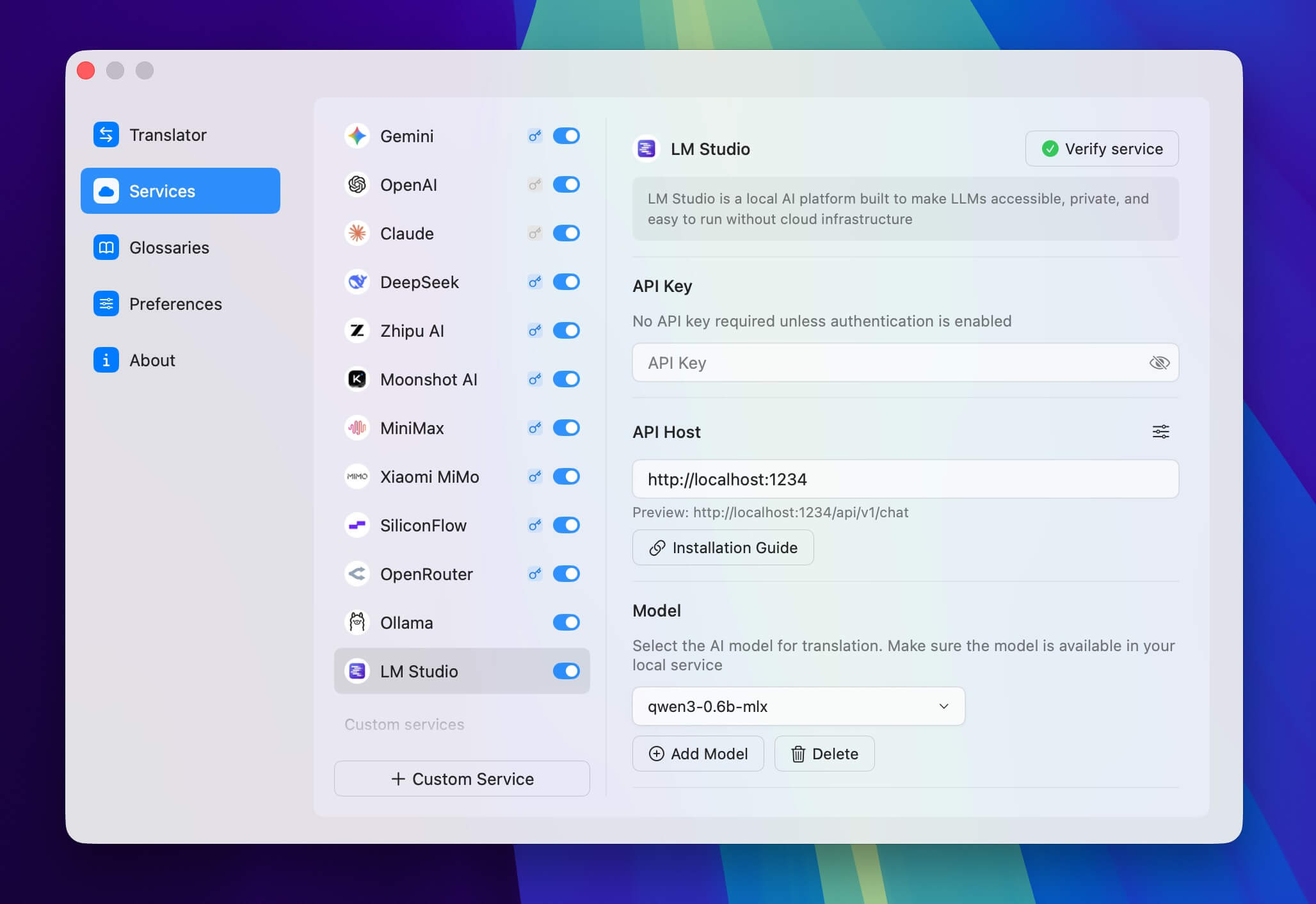Open the Installation Guide link button

[x=723, y=547]
